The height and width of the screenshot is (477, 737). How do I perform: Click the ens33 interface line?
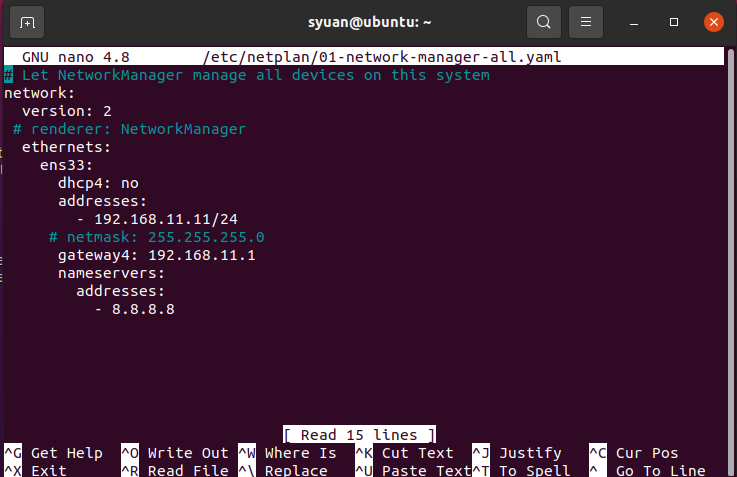66,165
